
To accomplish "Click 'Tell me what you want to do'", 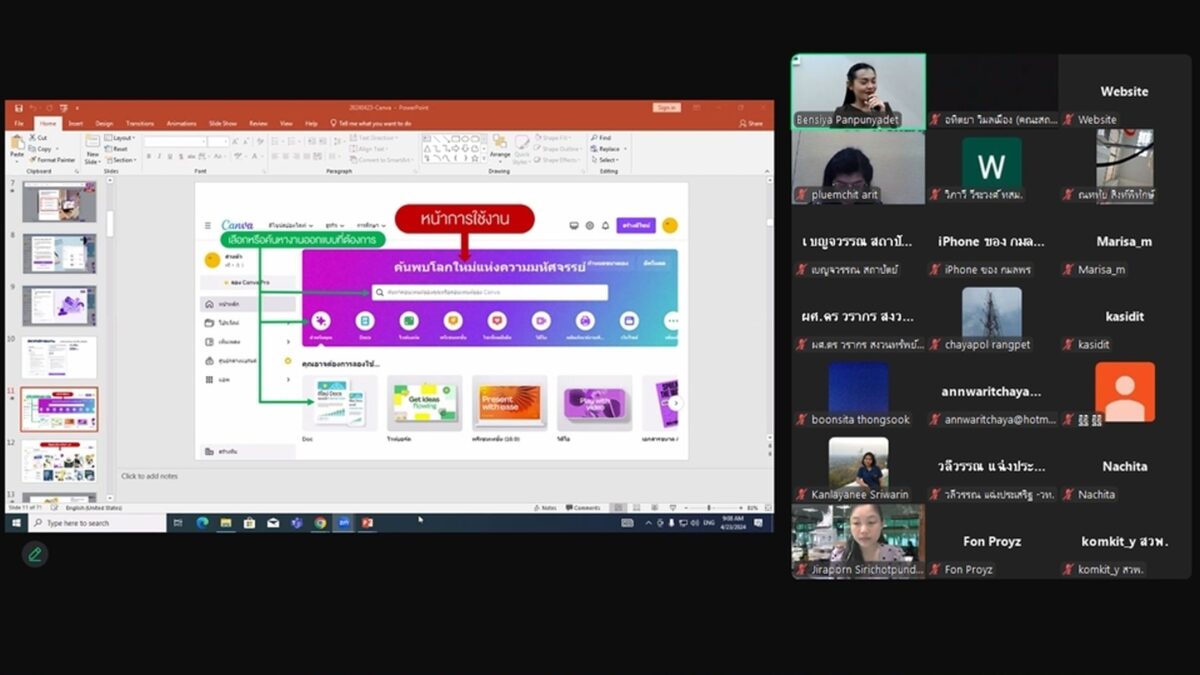I will pos(371,123).
